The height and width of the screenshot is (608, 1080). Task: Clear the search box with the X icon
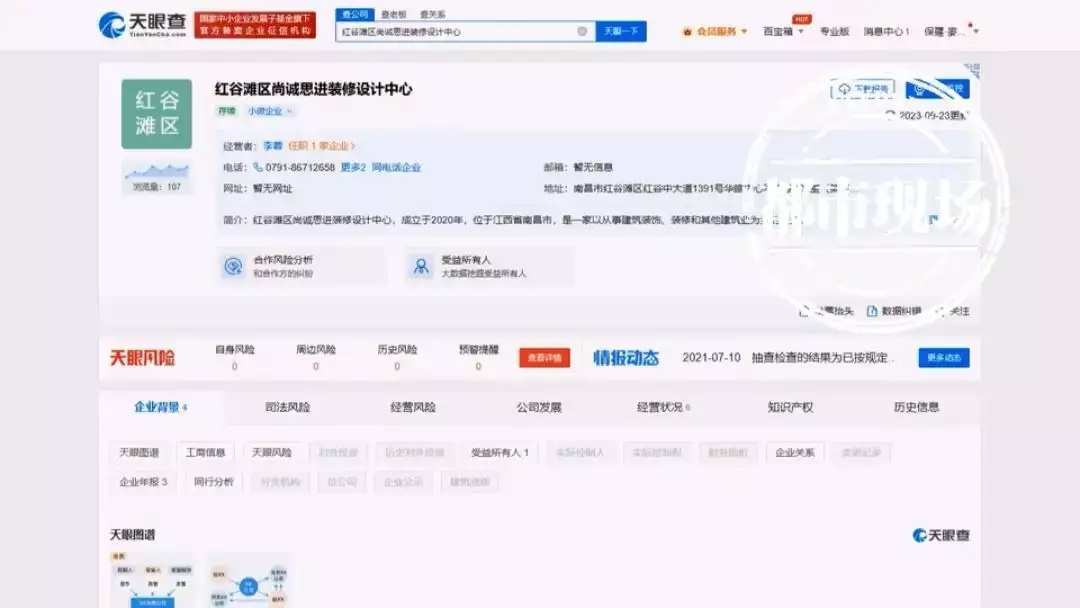coord(582,31)
